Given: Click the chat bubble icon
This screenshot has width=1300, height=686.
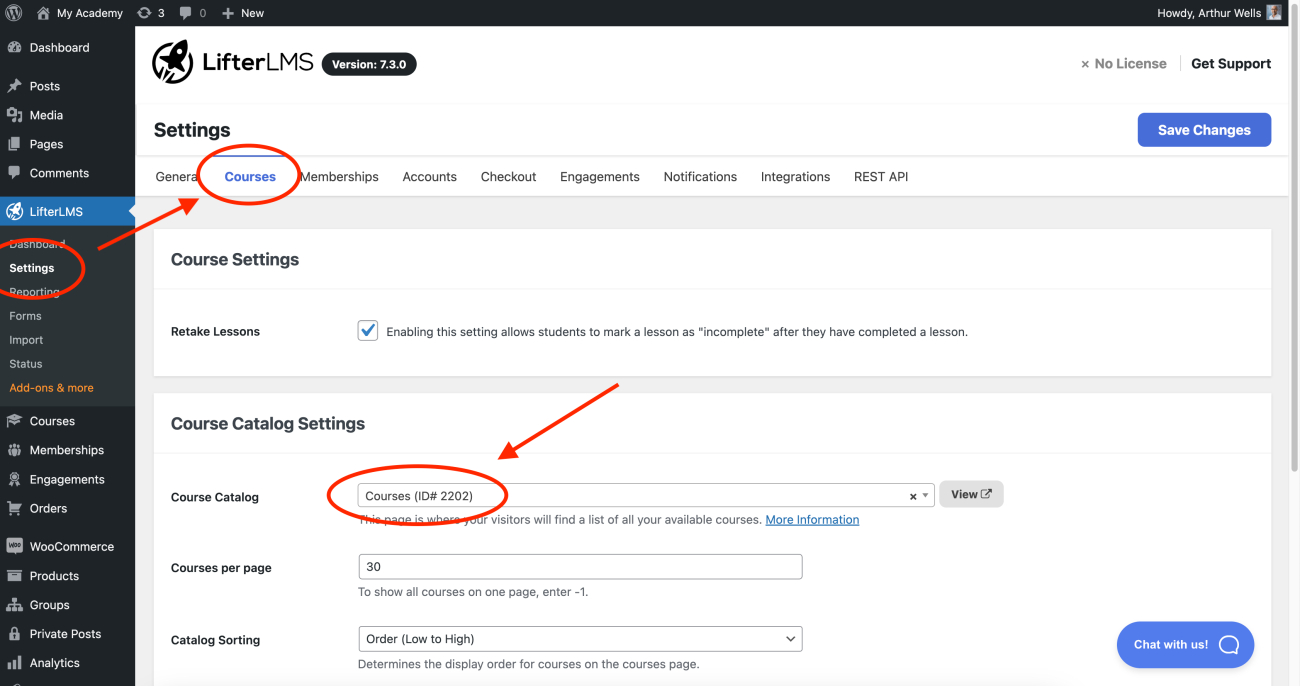Looking at the screenshot, I should click(x=1229, y=644).
